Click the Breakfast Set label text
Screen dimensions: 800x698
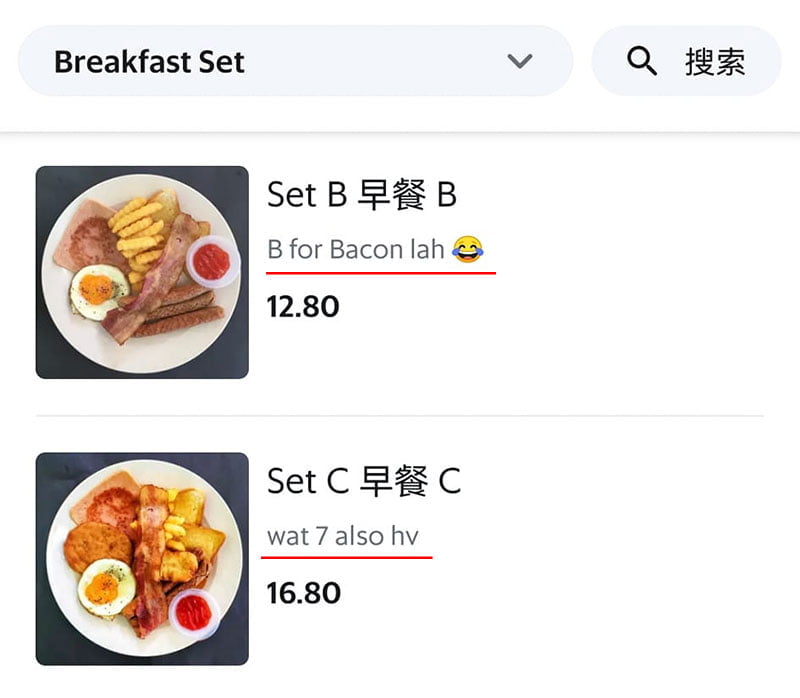click(x=149, y=62)
